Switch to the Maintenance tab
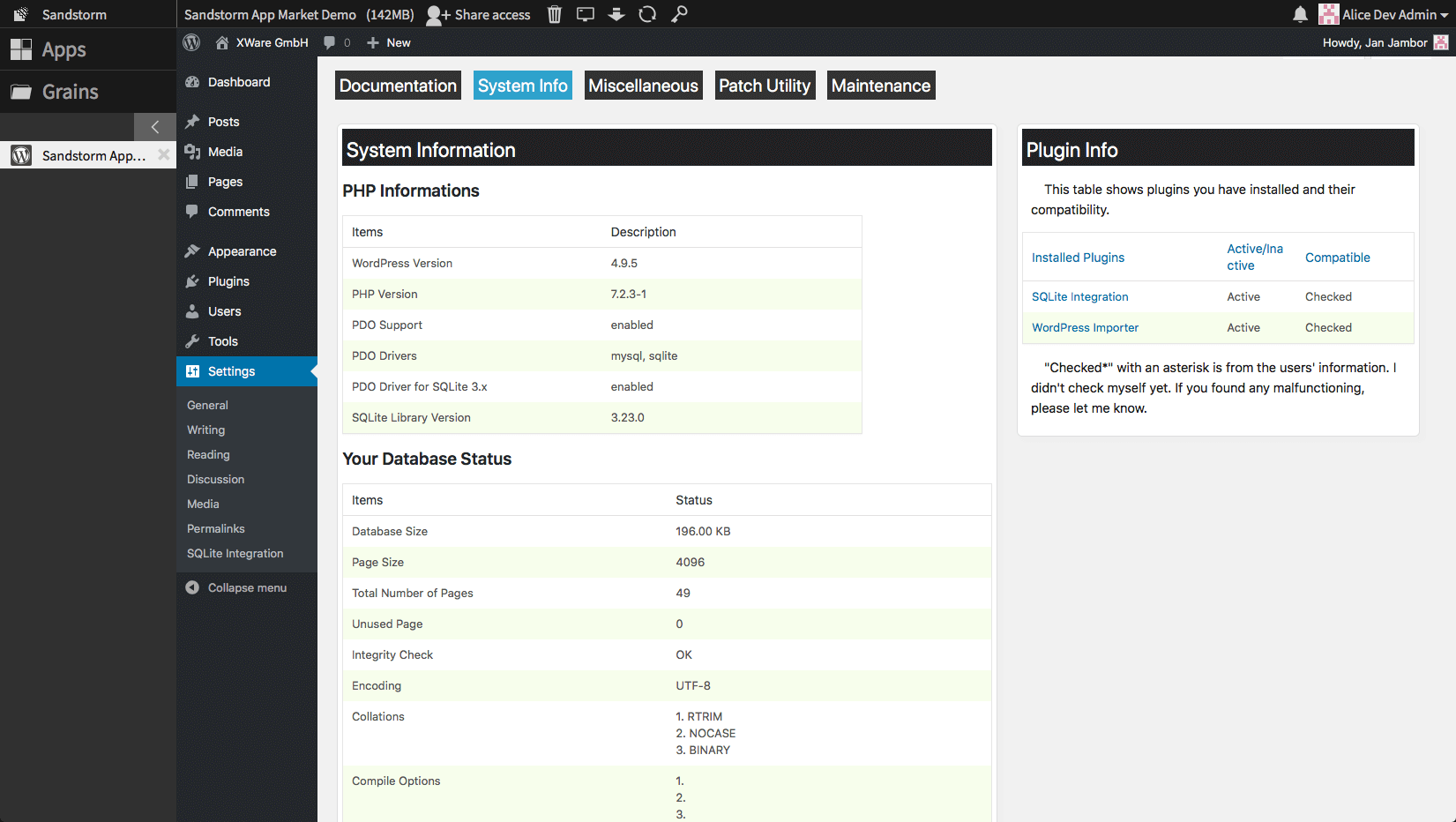 [881, 86]
